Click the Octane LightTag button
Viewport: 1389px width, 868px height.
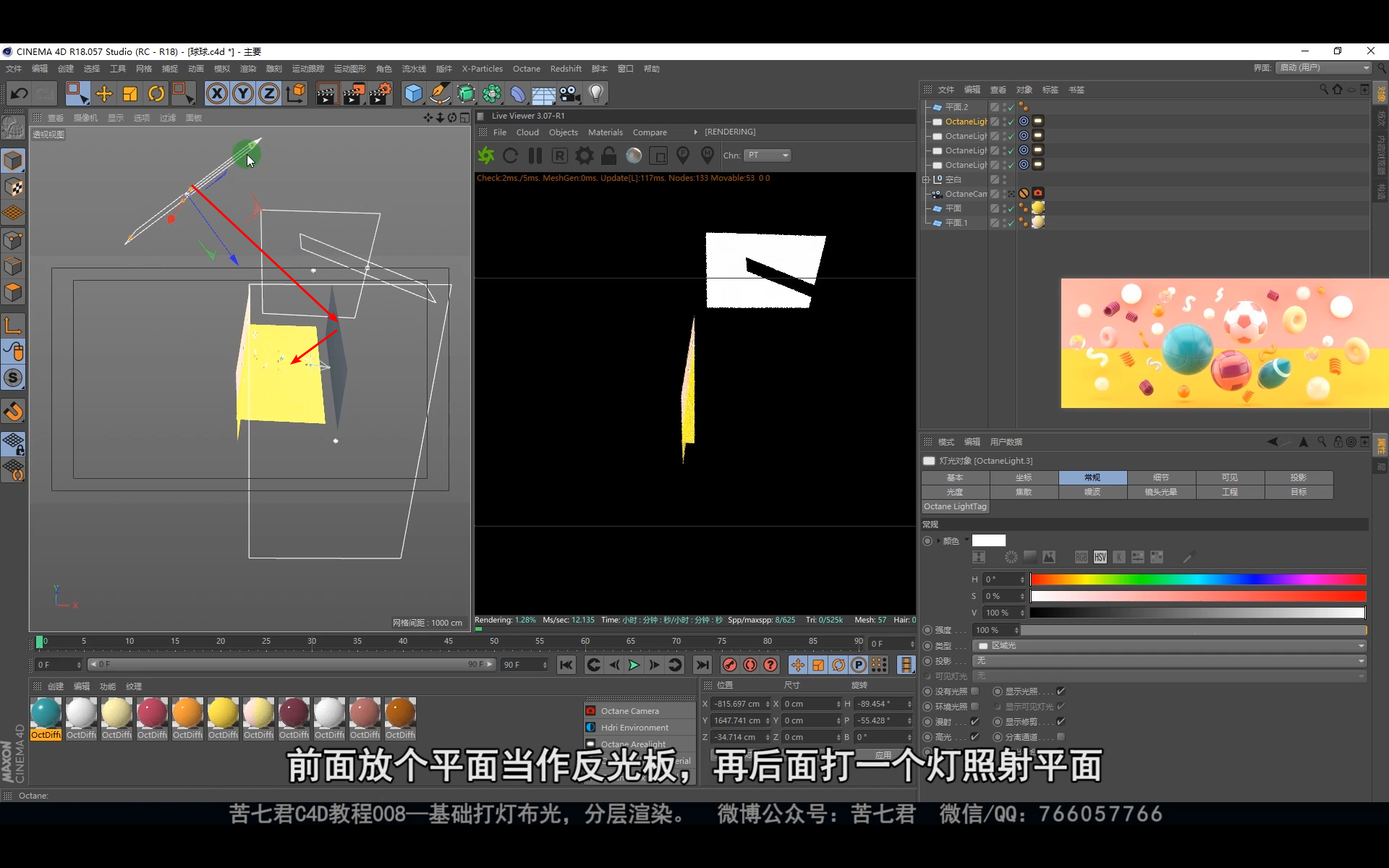(955, 506)
